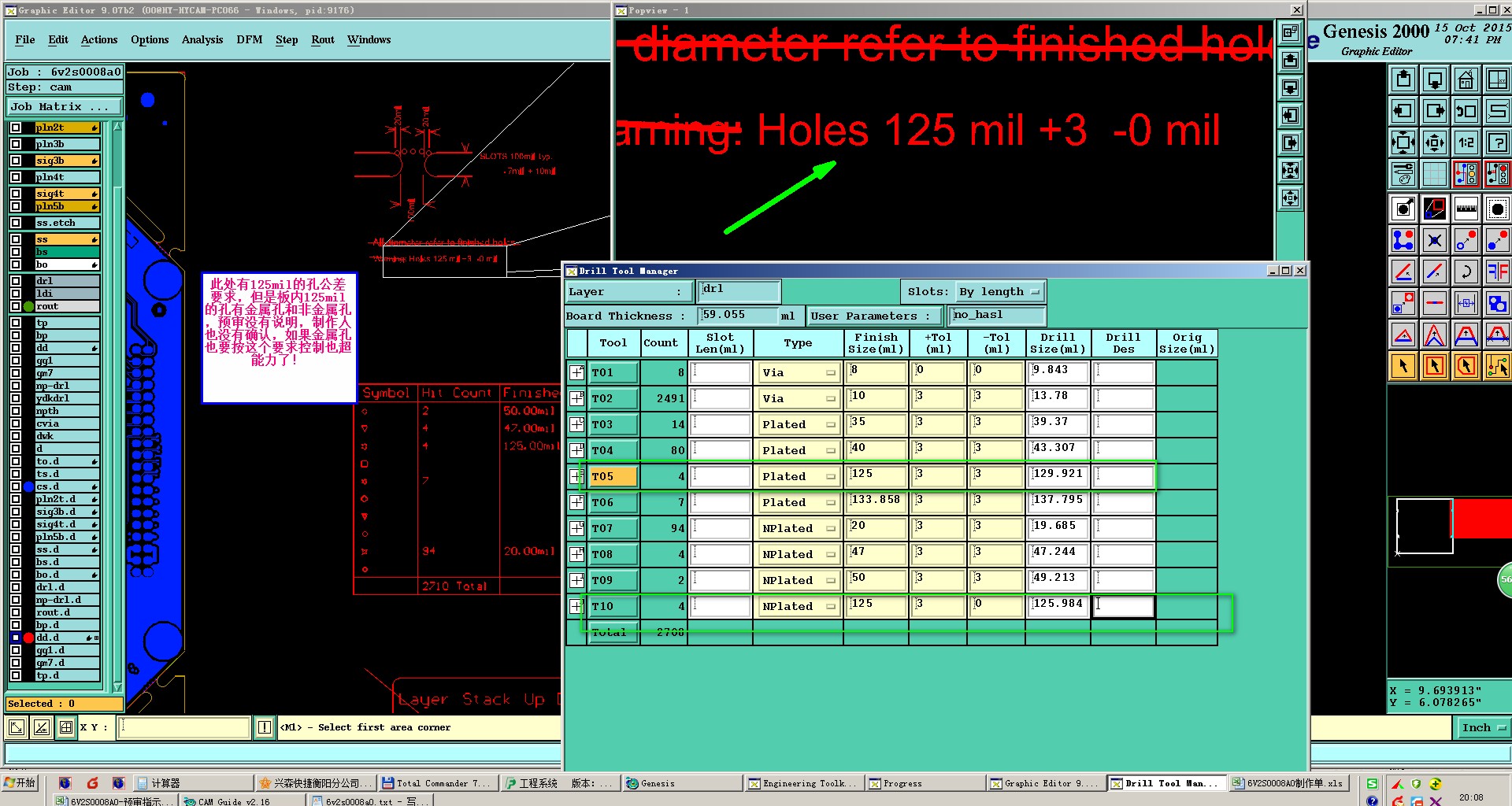Open the Rout menu
This screenshot has height=806, width=1512.
point(323,39)
